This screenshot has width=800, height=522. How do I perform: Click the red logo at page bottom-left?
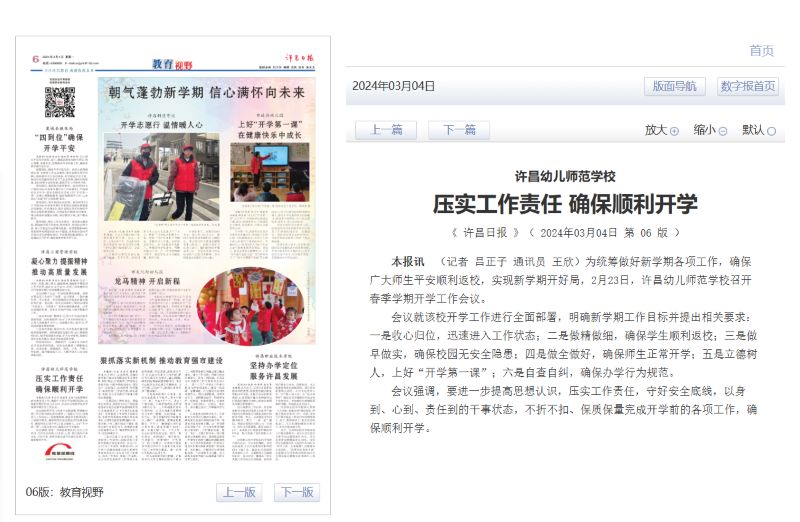coord(61,453)
